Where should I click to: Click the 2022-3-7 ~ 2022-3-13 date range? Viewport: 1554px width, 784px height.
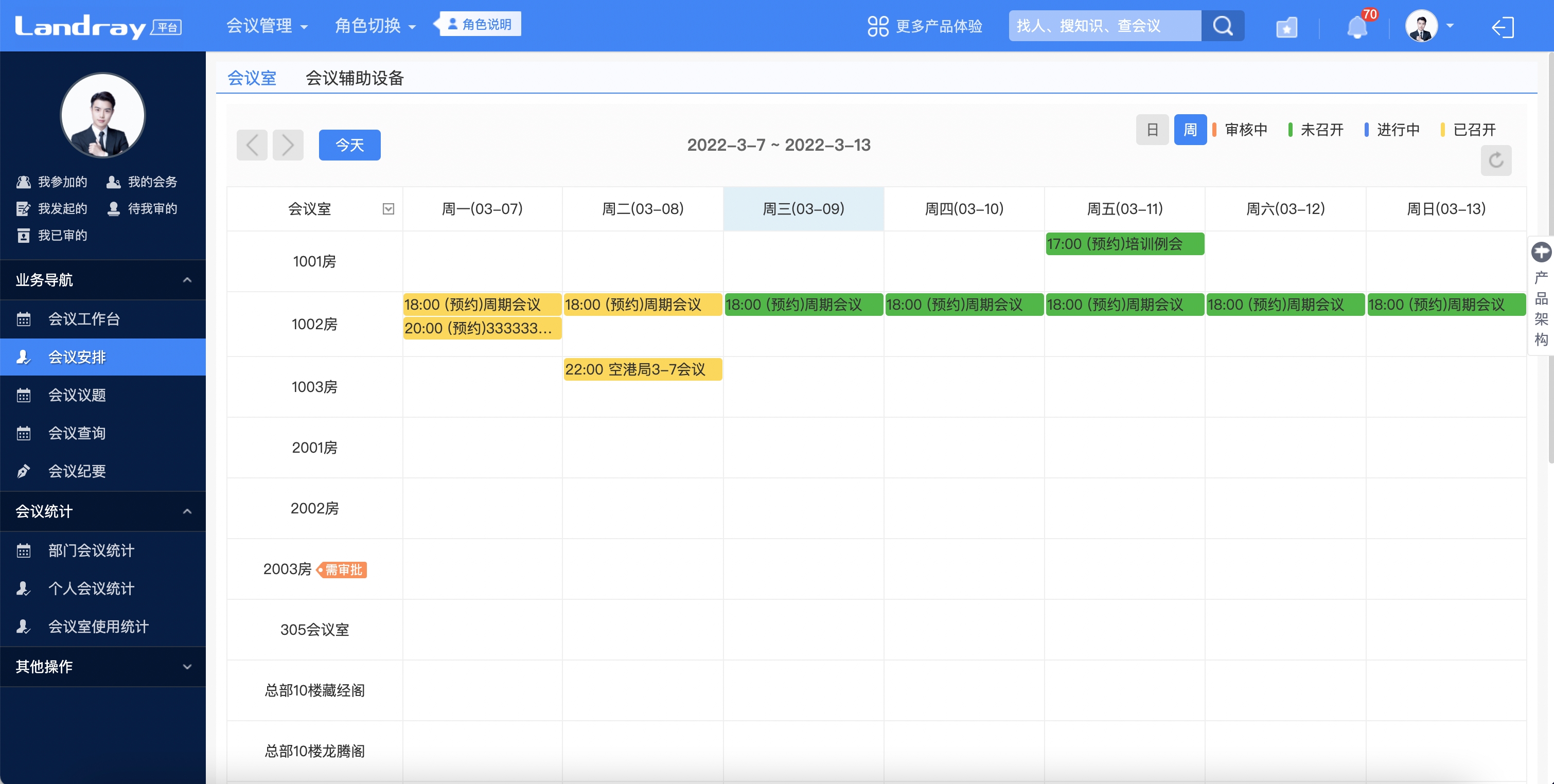[779, 145]
